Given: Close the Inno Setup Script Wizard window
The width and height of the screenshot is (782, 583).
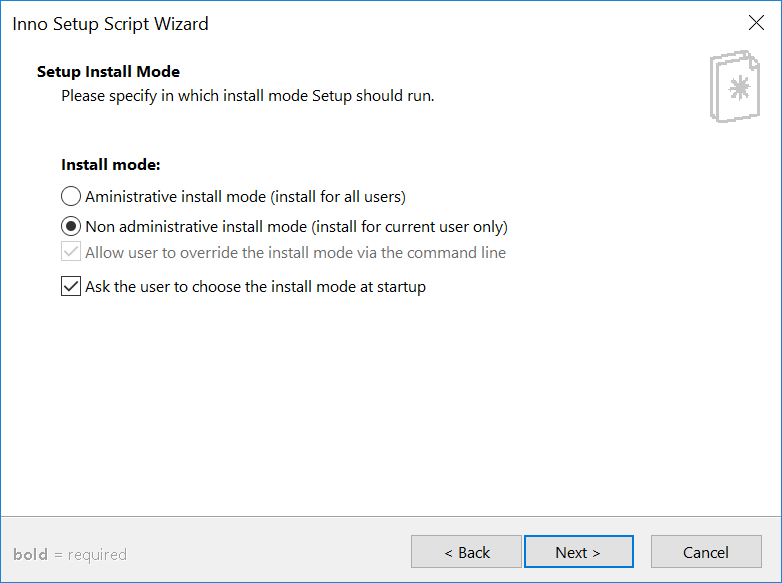Looking at the screenshot, I should pyautogui.click(x=756, y=23).
